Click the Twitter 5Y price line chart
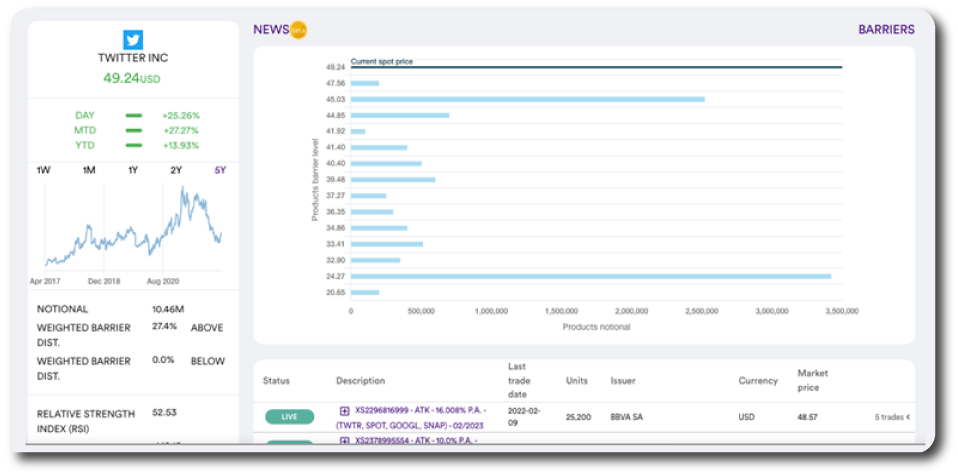Viewport: 958px width, 476px height. point(133,228)
